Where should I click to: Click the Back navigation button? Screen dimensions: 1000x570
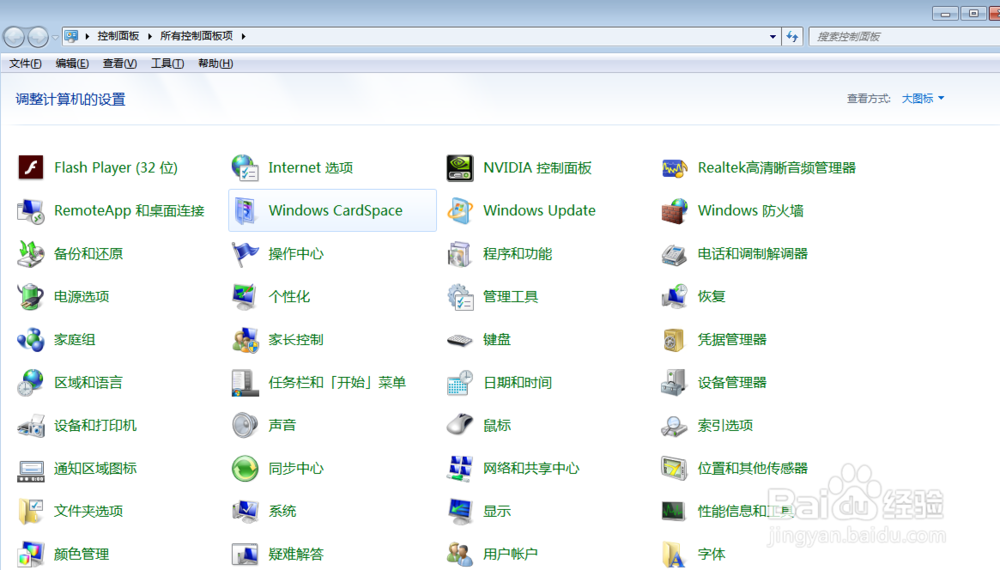pos(14,37)
